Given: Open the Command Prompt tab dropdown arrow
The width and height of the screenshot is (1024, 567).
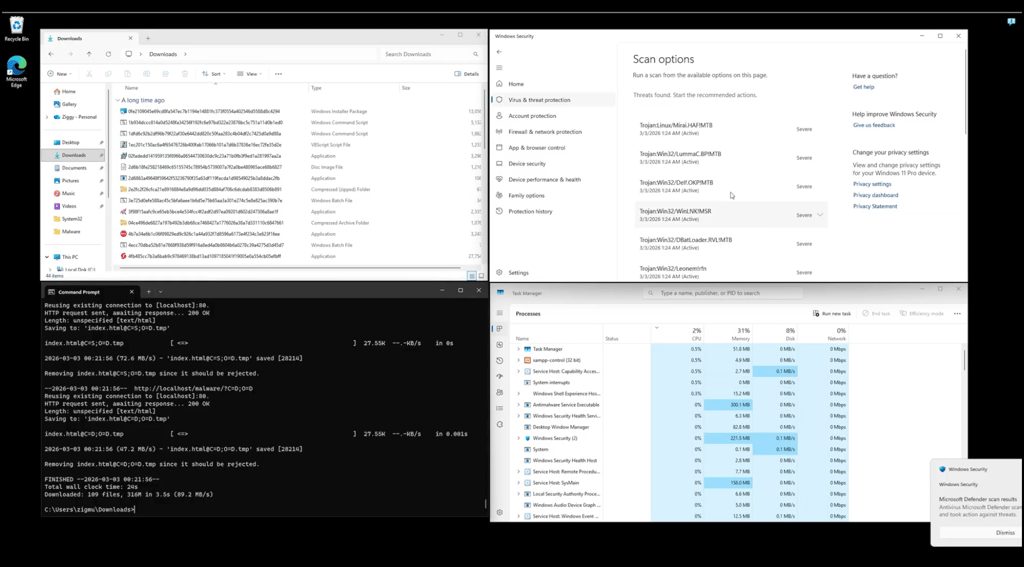Looking at the screenshot, I should [x=161, y=292].
